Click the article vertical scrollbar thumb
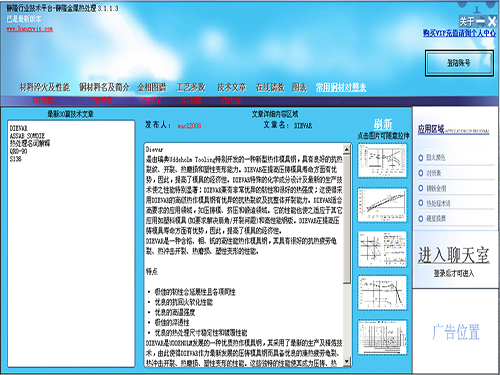500x375 pixels. 347,219
